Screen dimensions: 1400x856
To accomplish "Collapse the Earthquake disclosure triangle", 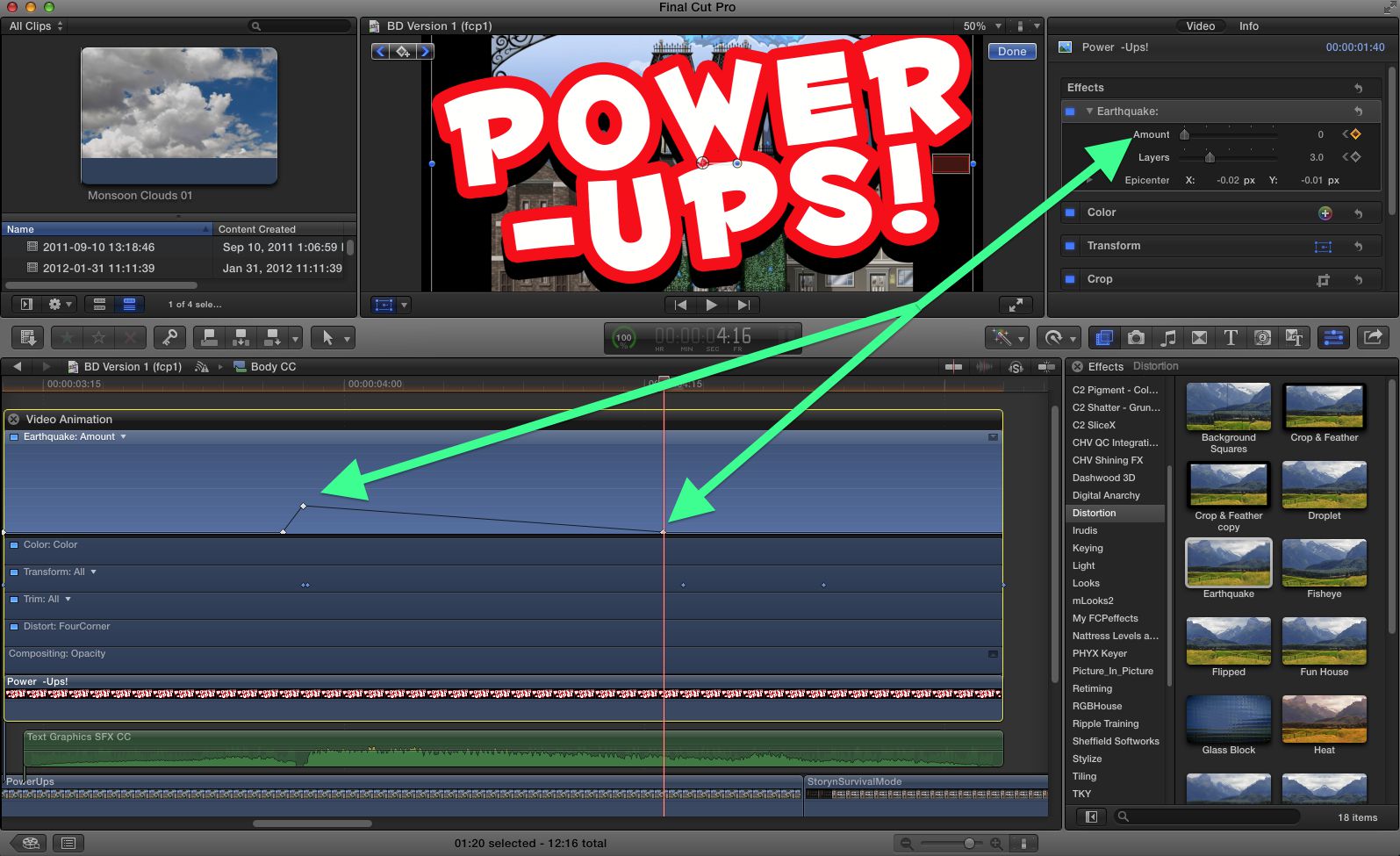I will click(1089, 111).
